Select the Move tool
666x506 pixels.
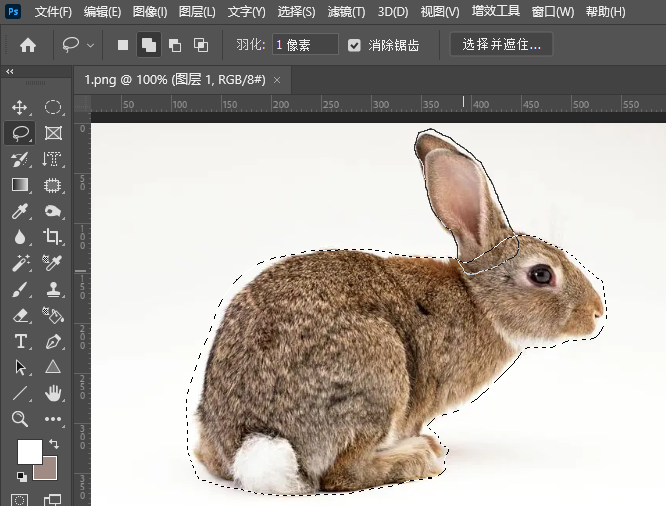pyautogui.click(x=19, y=107)
